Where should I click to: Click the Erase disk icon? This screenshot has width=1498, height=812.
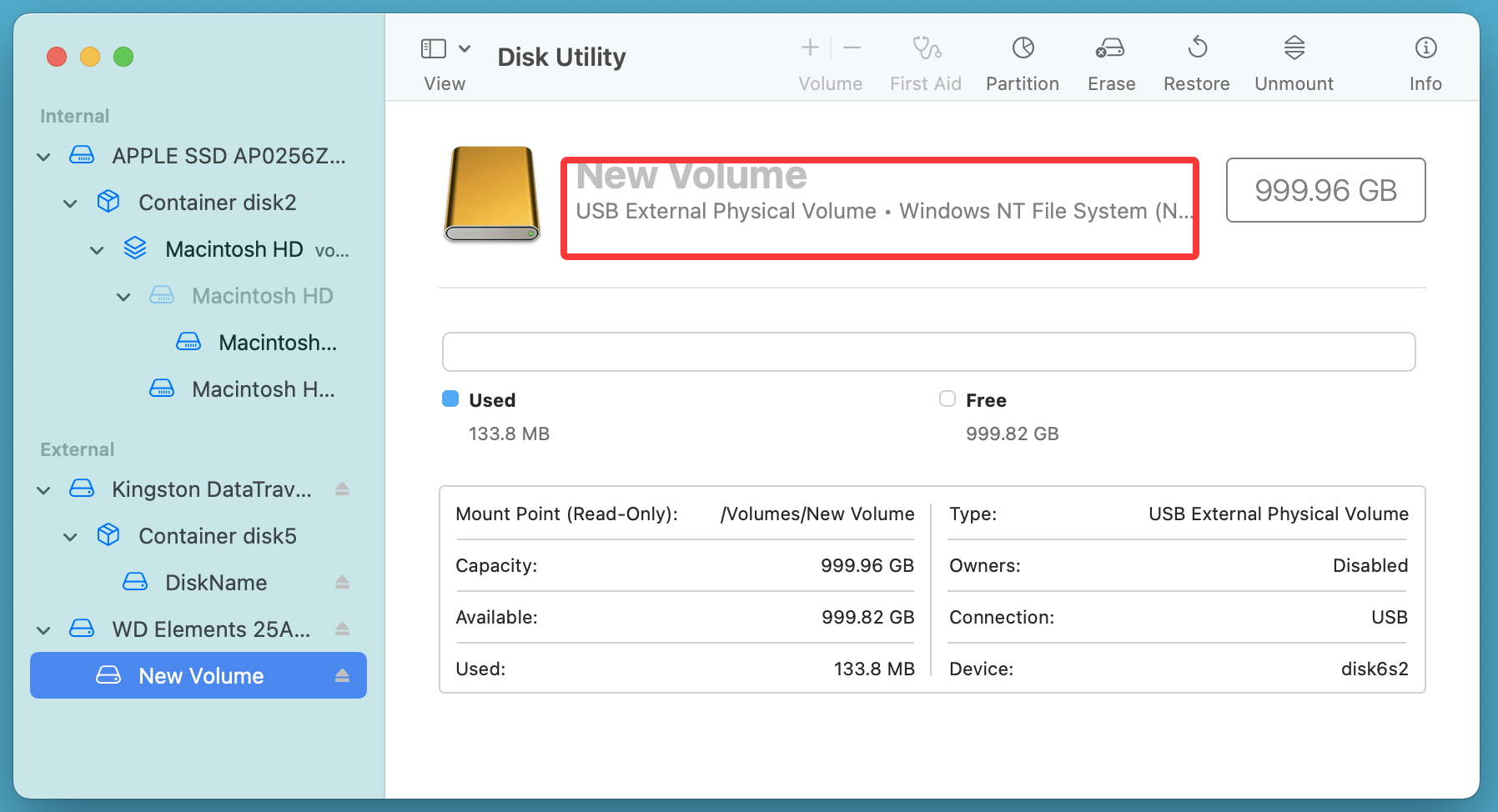(x=1110, y=48)
